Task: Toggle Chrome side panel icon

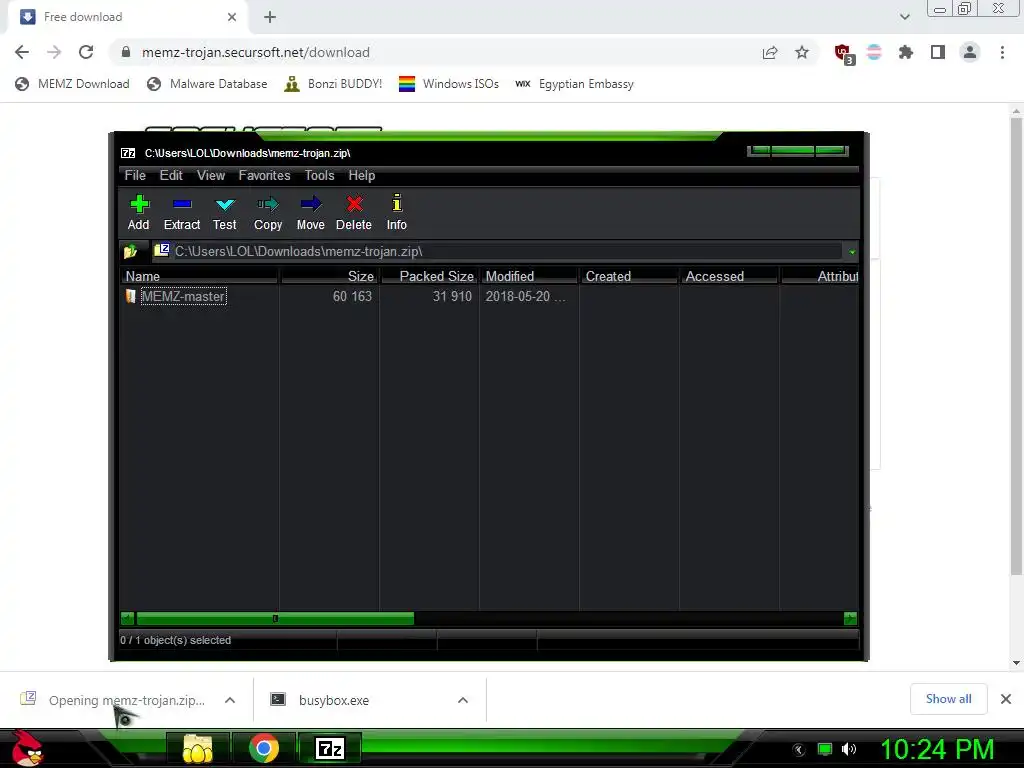Action: click(x=938, y=52)
